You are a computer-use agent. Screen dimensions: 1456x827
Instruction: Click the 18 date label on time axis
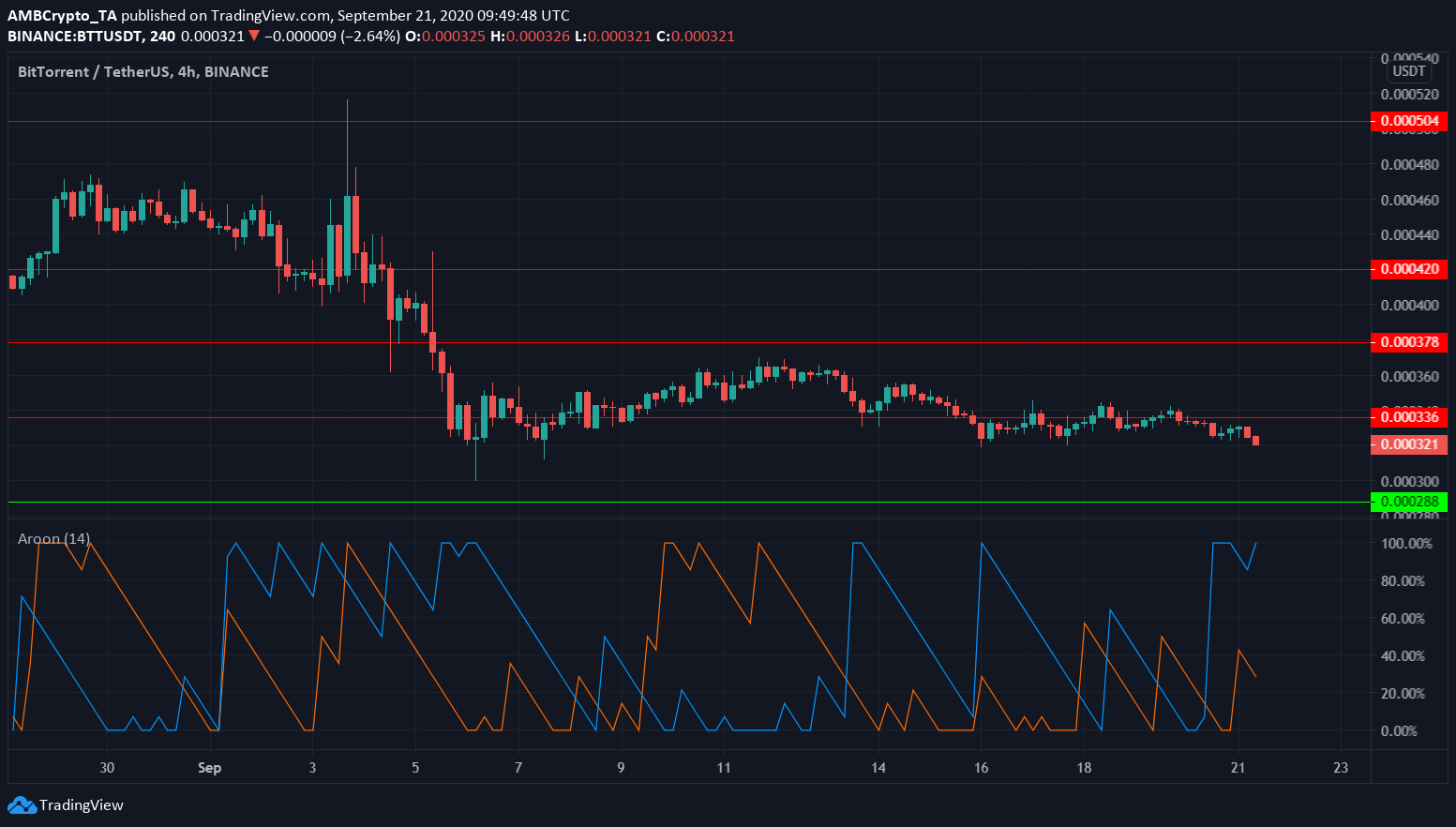[x=1084, y=768]
